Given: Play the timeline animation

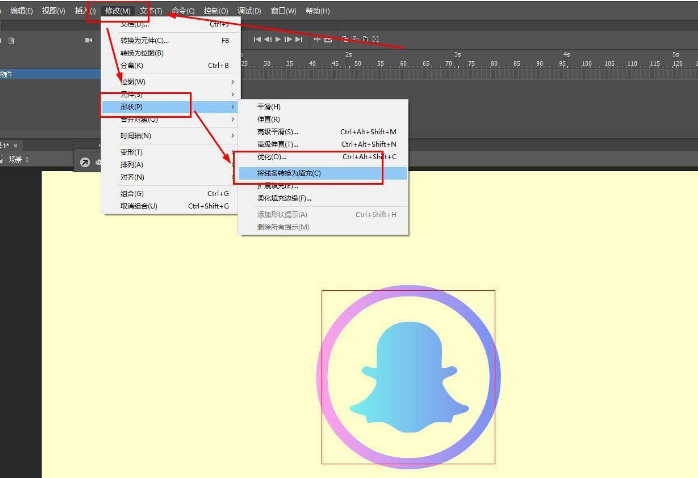Looking at the screenshot, I should tap(278, 40).
